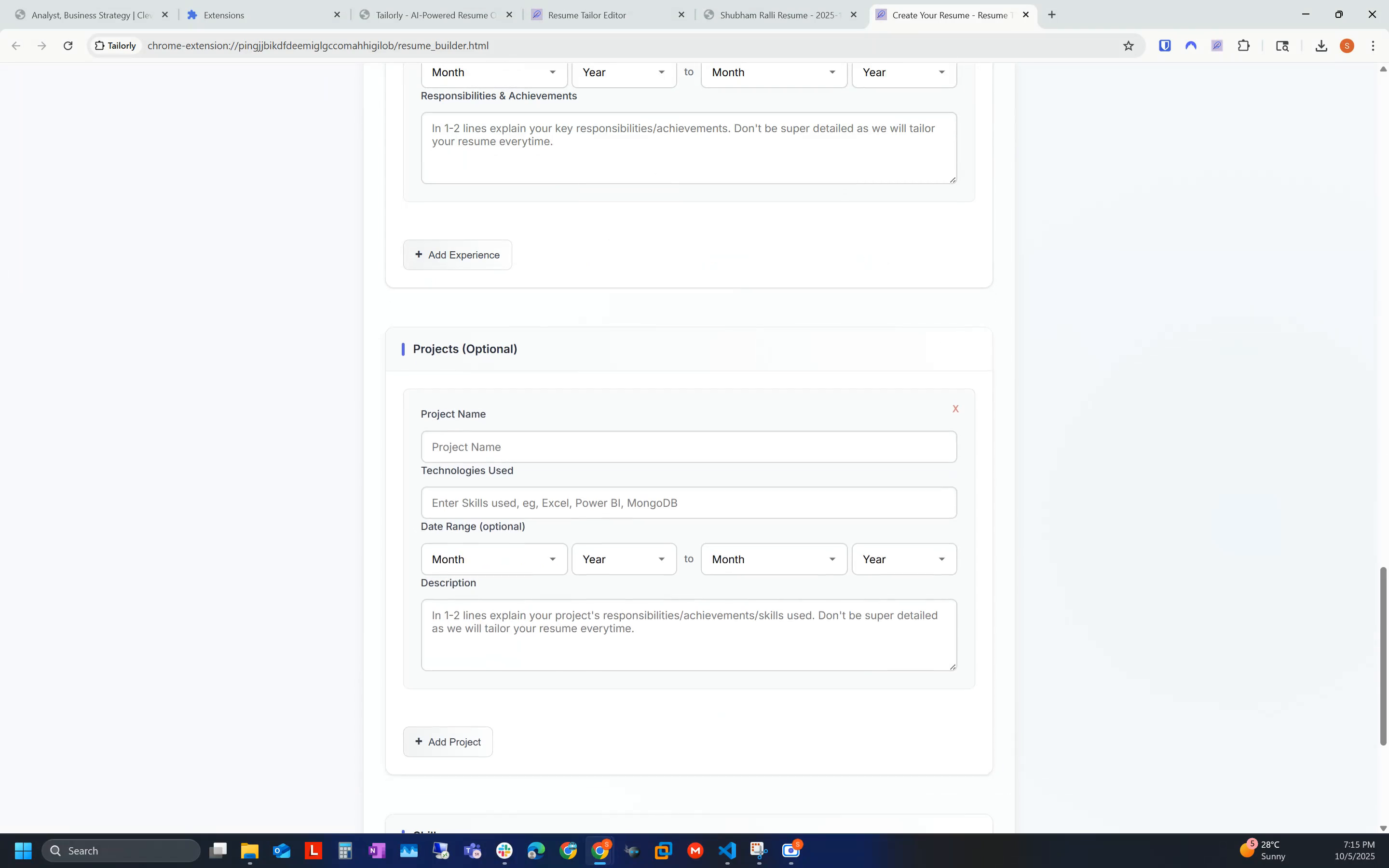Open the NordVPN extension
This screenshot has height=868, width=1389.
(1191, 45)
